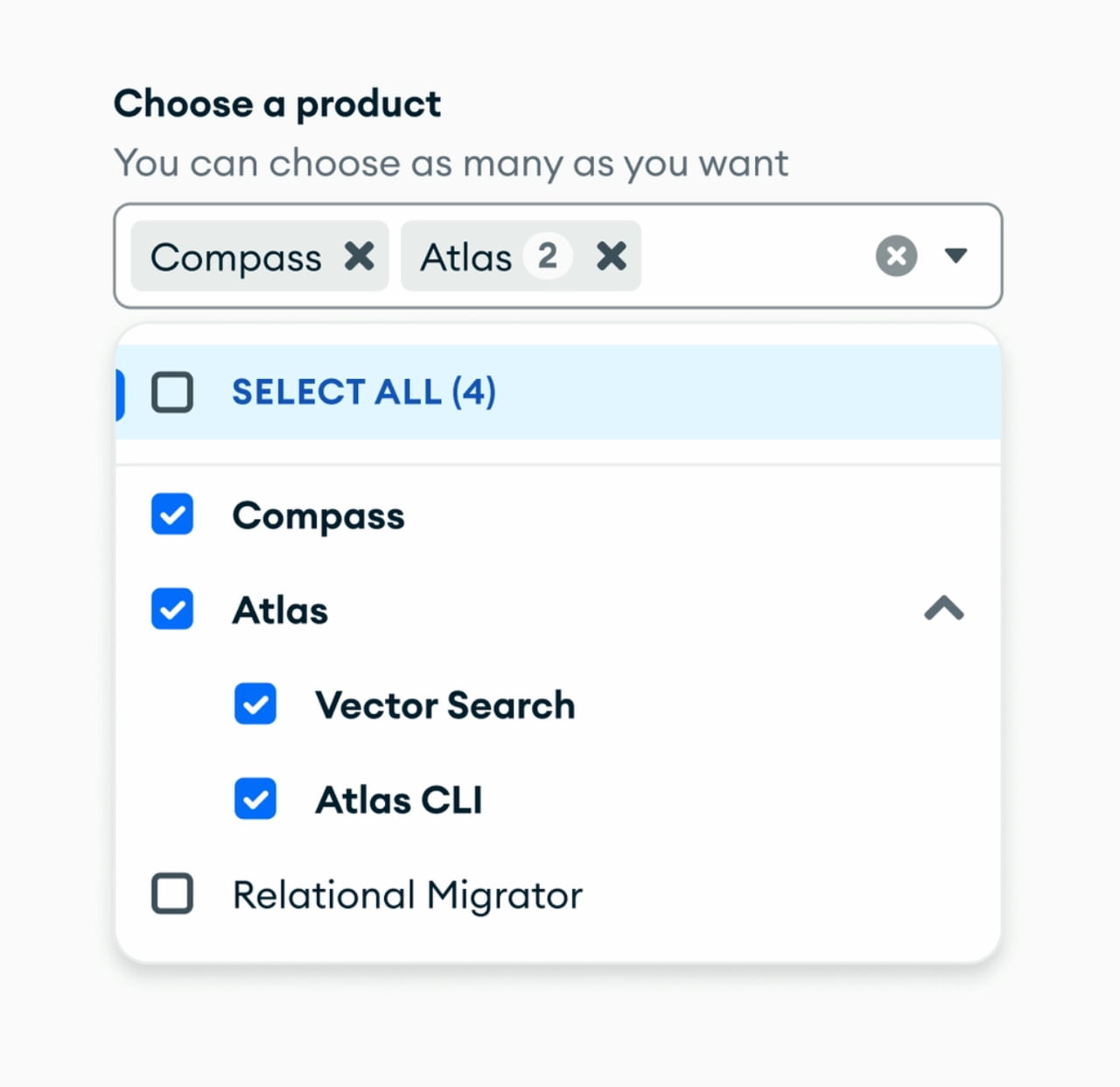1120x1087 pixels.
Task: Click the Atlas chip count badge
Action: click(x=548, y=256)
